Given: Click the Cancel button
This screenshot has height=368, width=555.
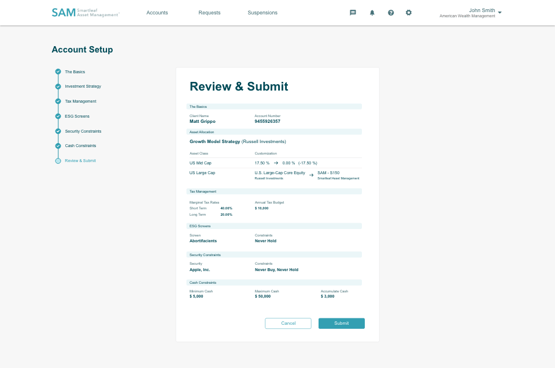Looking at the screenshot, I should [x=288, y=323].
